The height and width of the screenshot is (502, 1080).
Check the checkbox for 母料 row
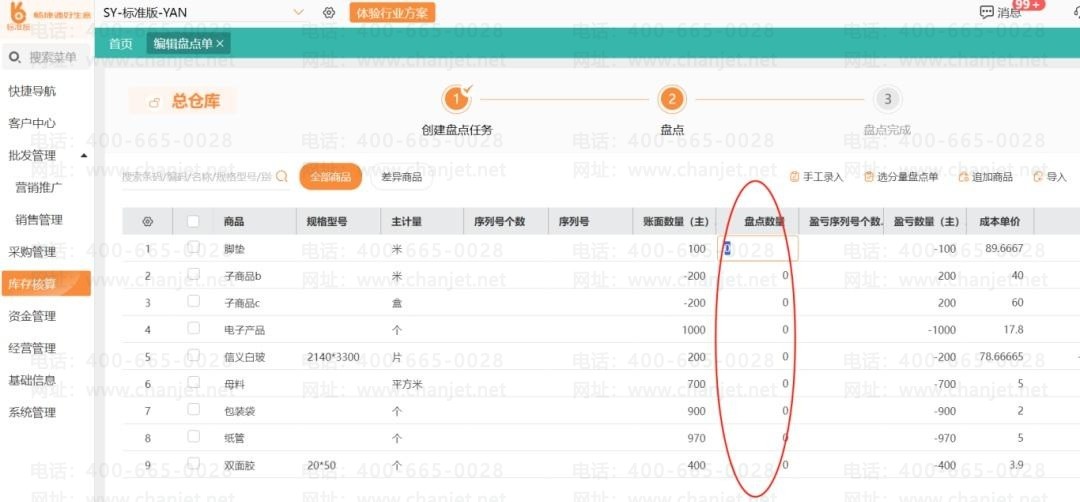[194, 382]
